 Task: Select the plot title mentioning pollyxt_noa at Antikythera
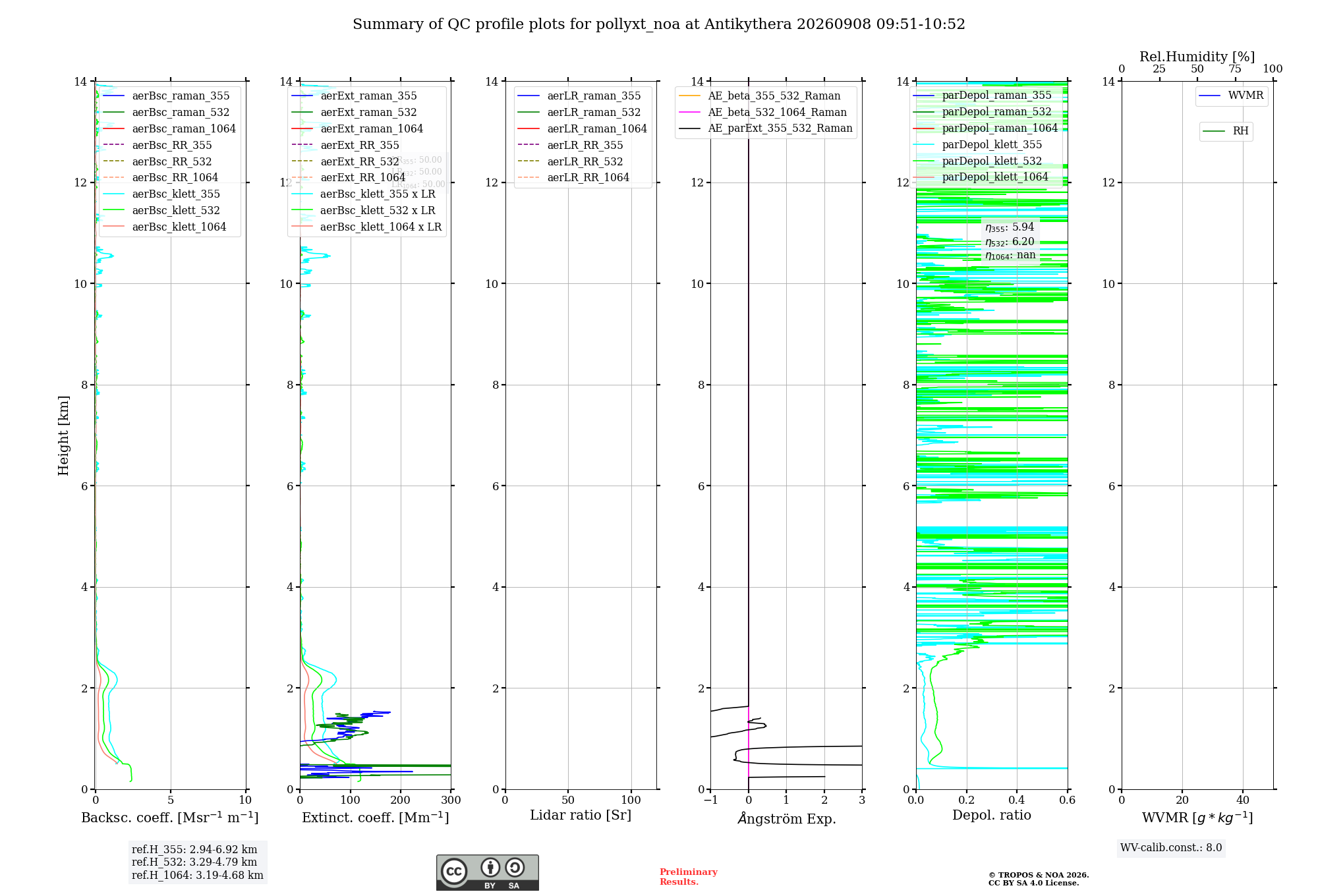[x=659, y=24]
